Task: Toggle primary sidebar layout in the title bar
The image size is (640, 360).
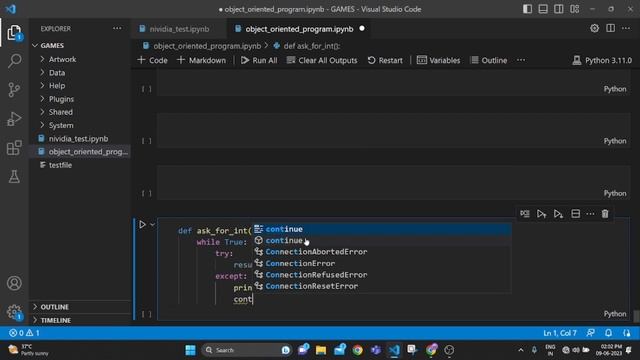Action: click(x=527, y=9)
